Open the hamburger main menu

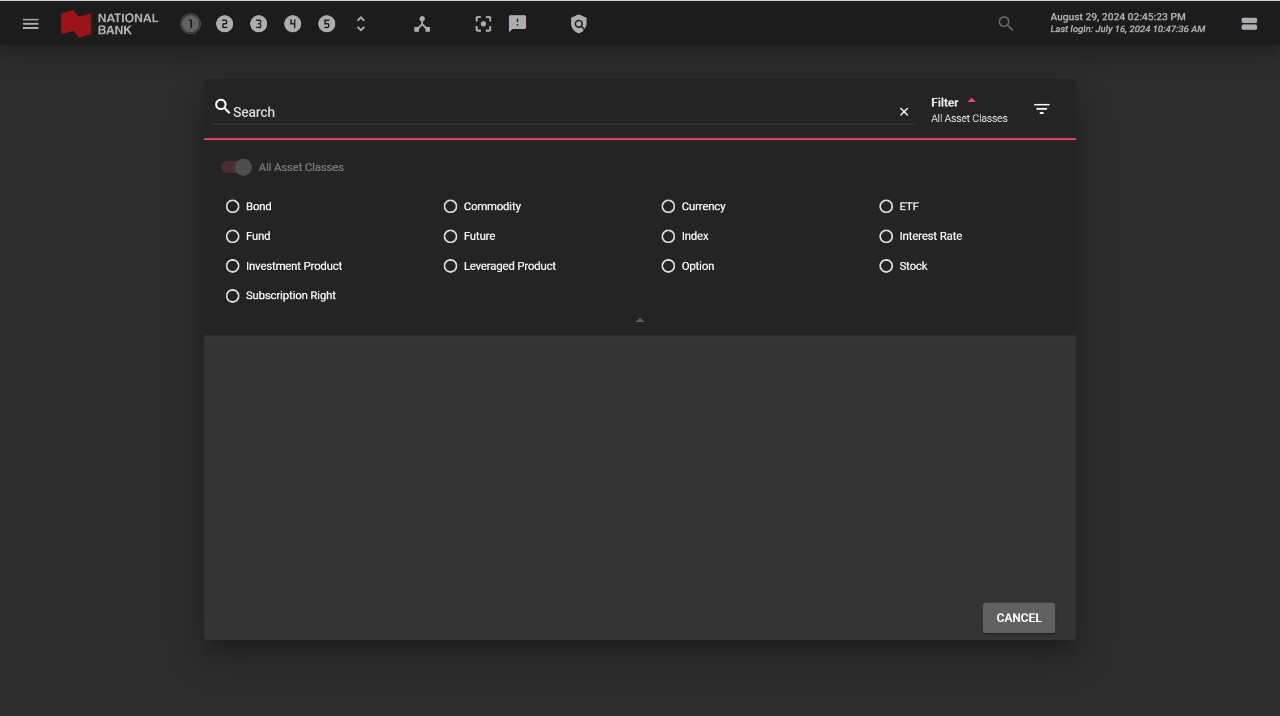pyautogui.click(x=31, y=24)
